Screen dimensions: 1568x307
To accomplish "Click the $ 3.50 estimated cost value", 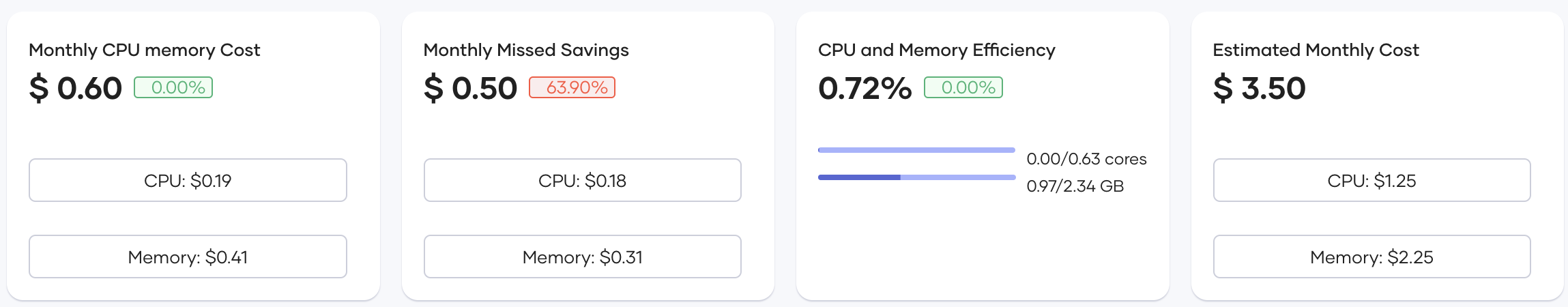I will click(1259, 89).
